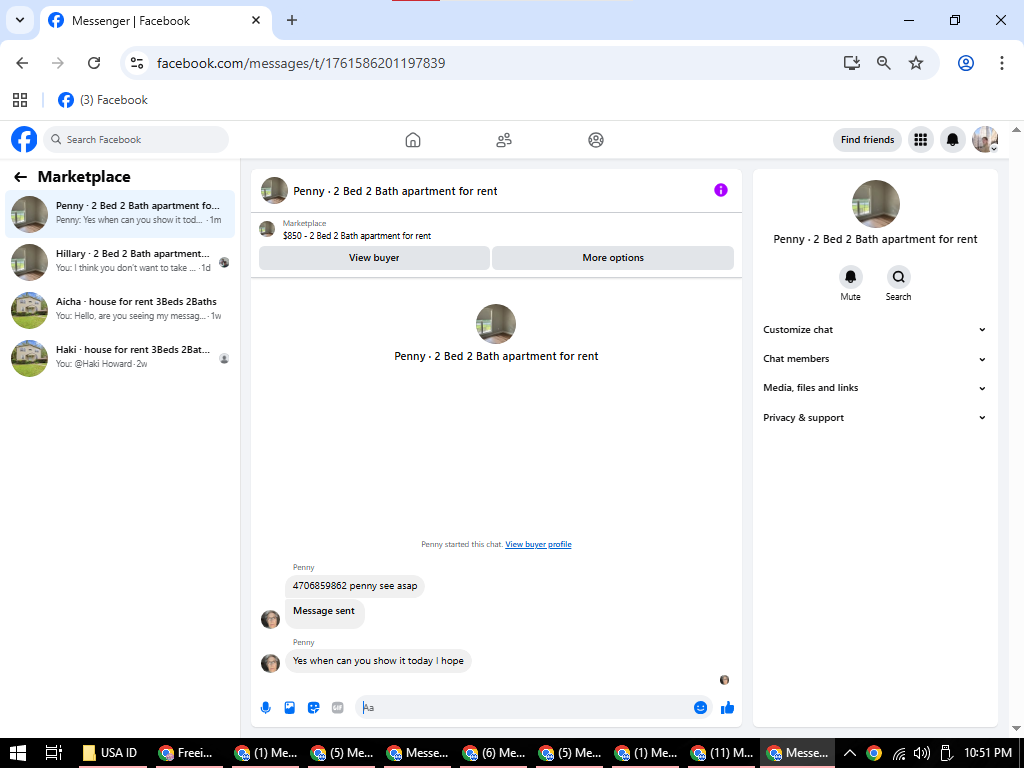Open the Facebook menu grid icon
The width and height of the screenshot is (1024, 768).
[x=921, y=140]
